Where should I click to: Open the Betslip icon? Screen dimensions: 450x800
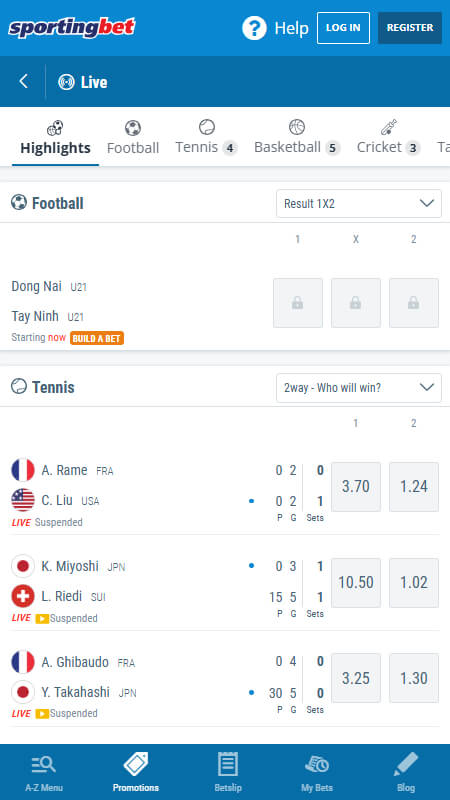(x=228, y=764)
